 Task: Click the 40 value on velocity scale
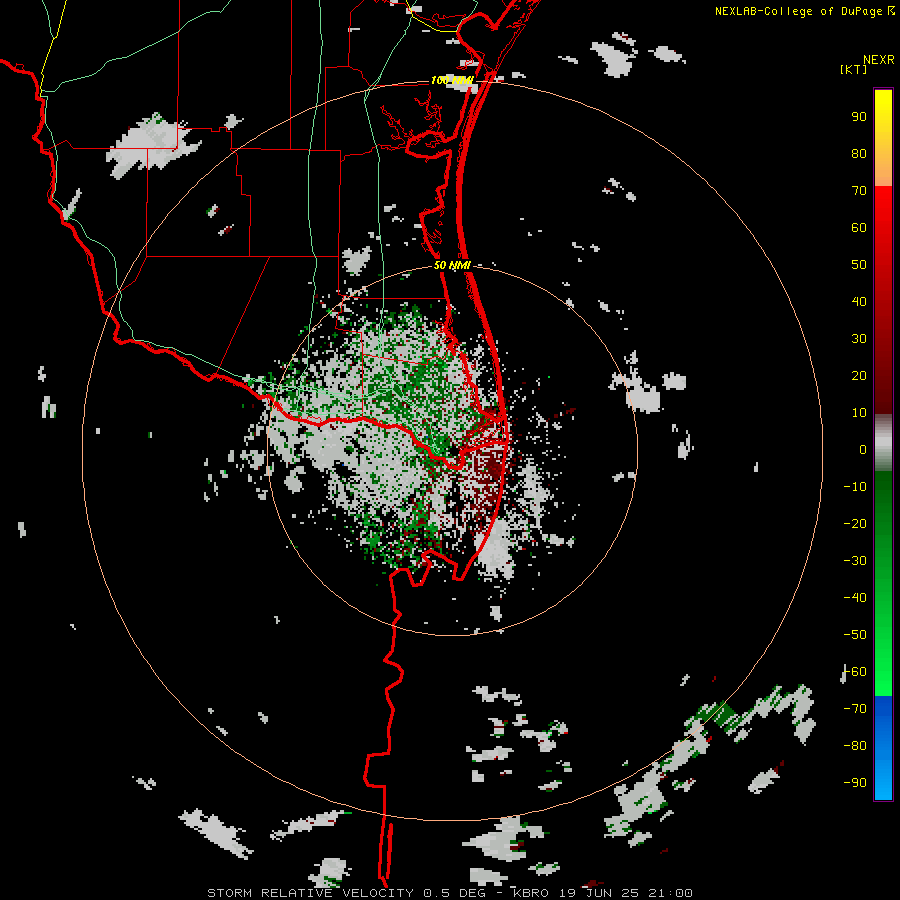click(859, 301)
